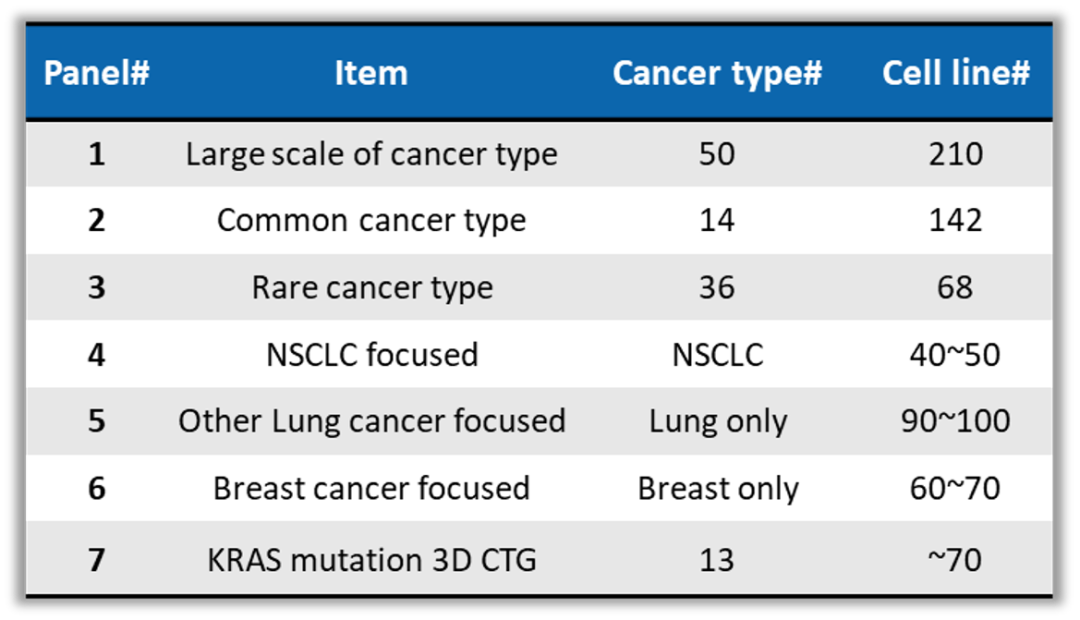The image size is (1080, 620).
Task: Click the '40~50' cell line value
Action: (x=955, y=354)
